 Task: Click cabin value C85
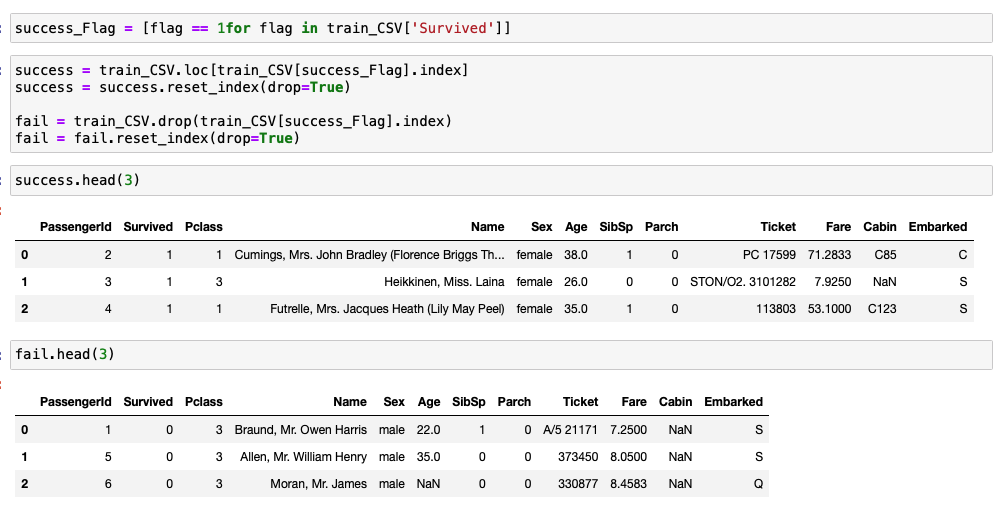click(885, 255)
